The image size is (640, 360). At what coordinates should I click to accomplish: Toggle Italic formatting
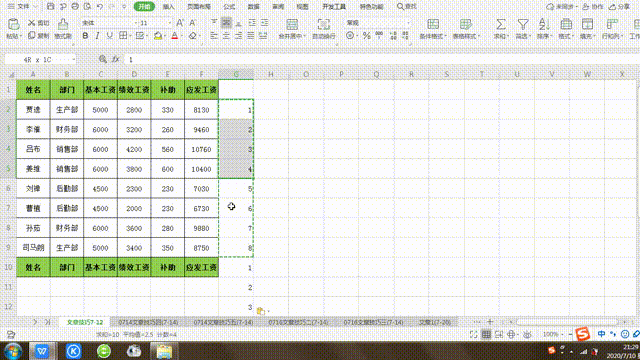97,36
